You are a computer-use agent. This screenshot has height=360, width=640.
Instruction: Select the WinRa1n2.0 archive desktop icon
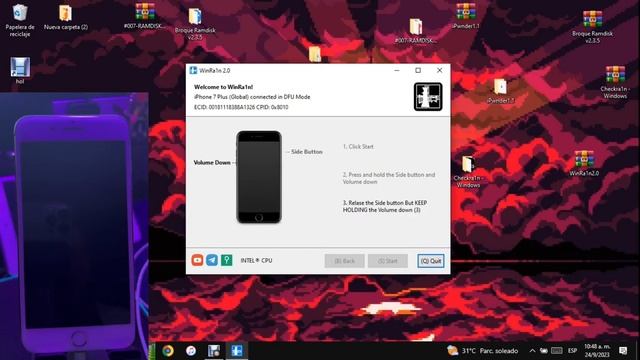584,163
